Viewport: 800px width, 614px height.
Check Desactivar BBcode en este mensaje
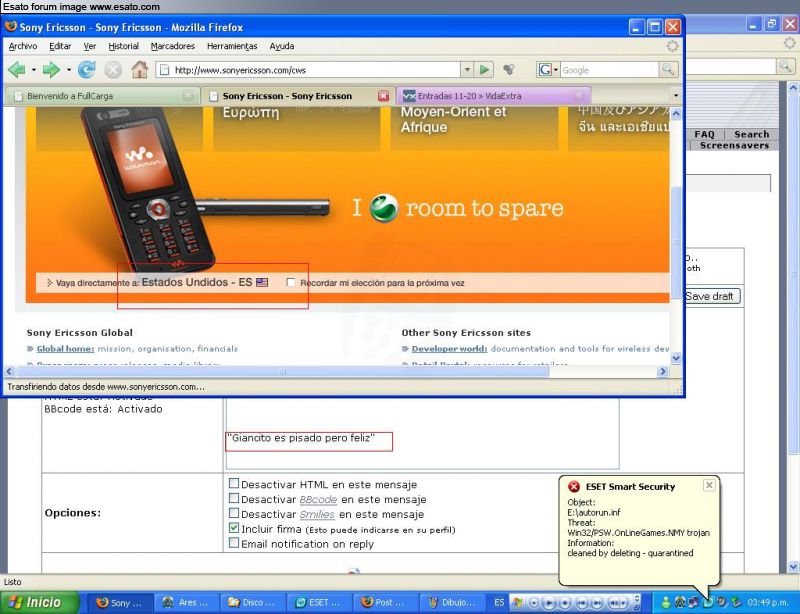[x=234, y=498]
